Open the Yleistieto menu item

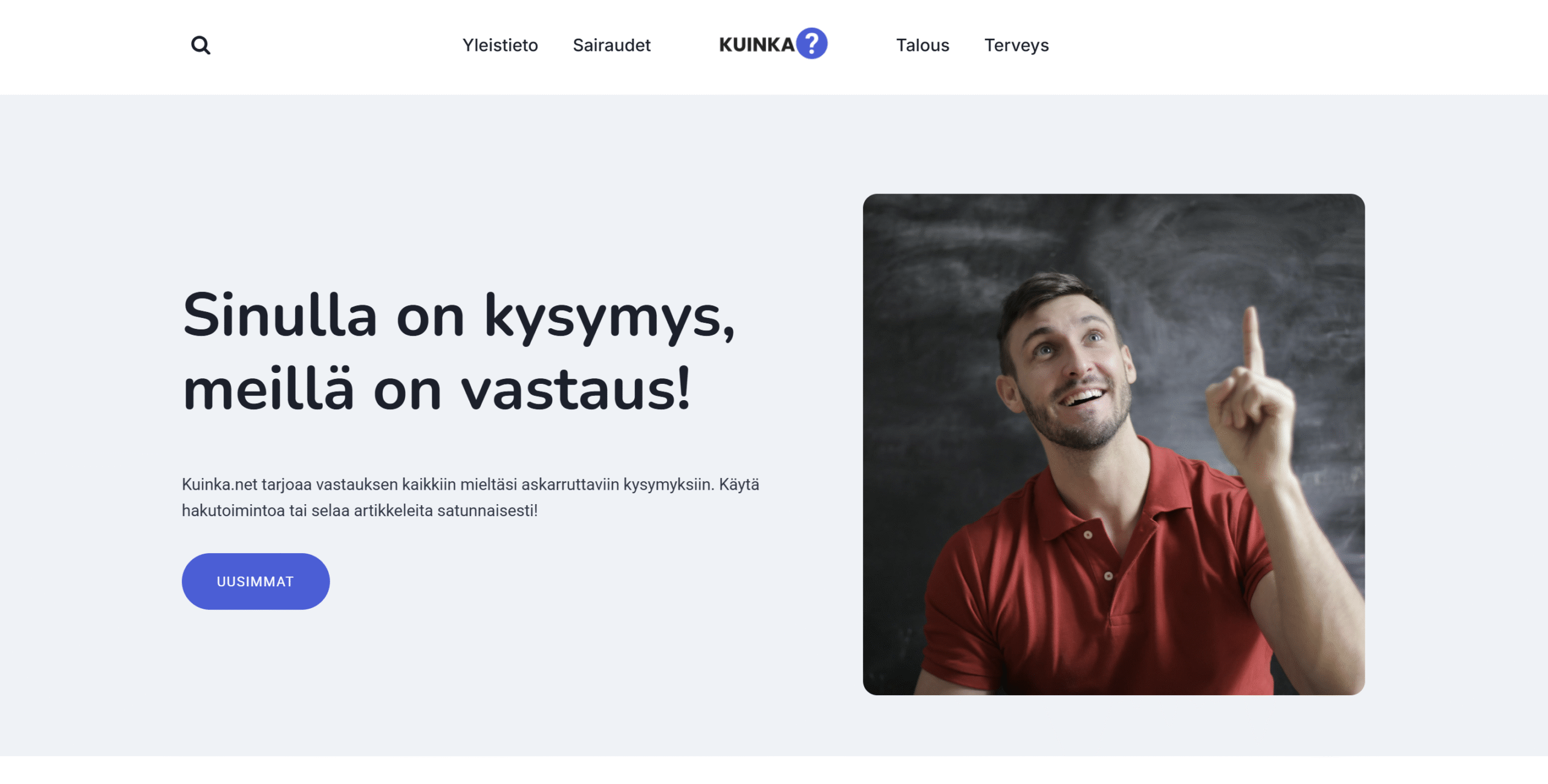500,45
